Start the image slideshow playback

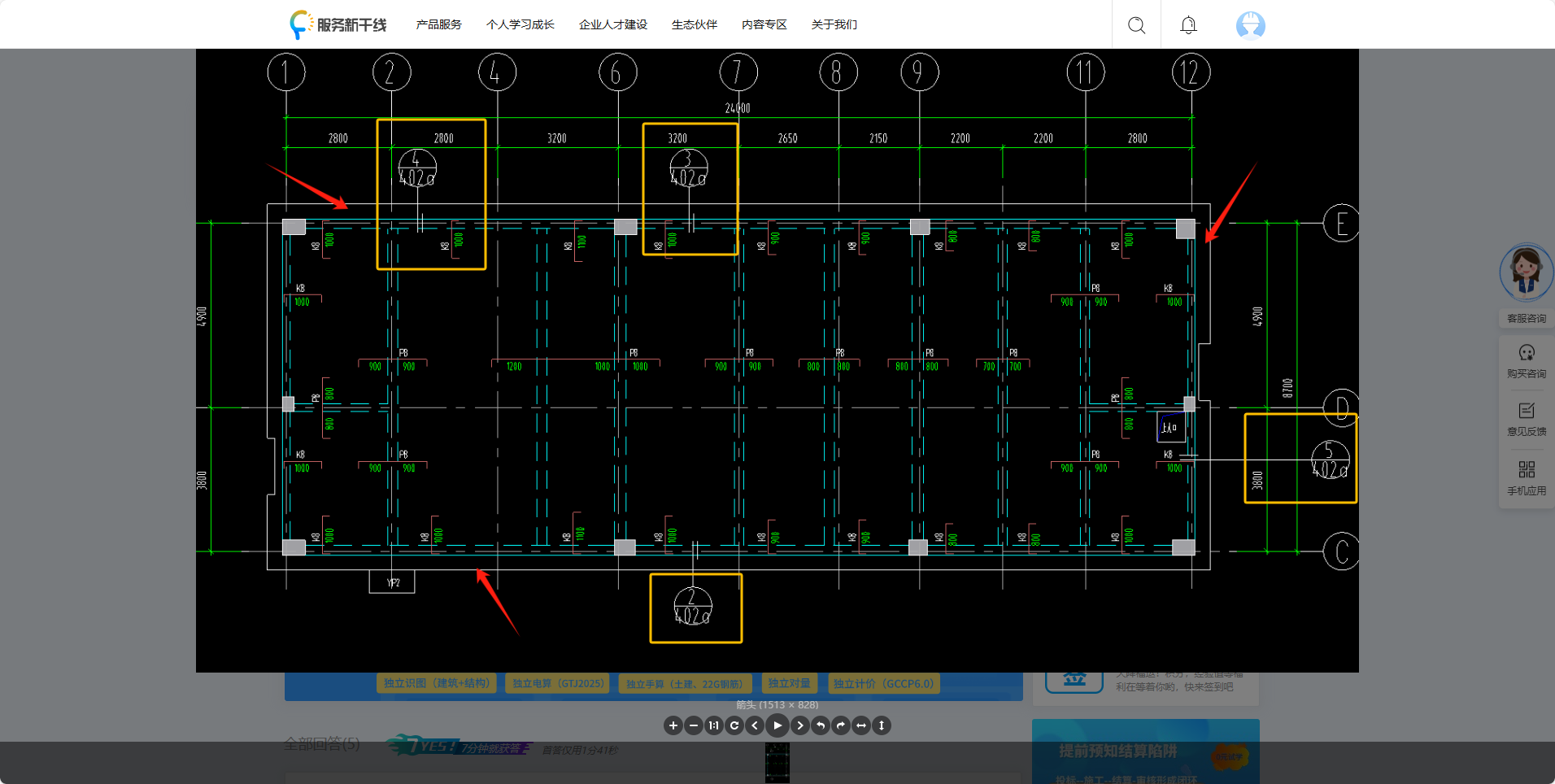pos(777,725)
